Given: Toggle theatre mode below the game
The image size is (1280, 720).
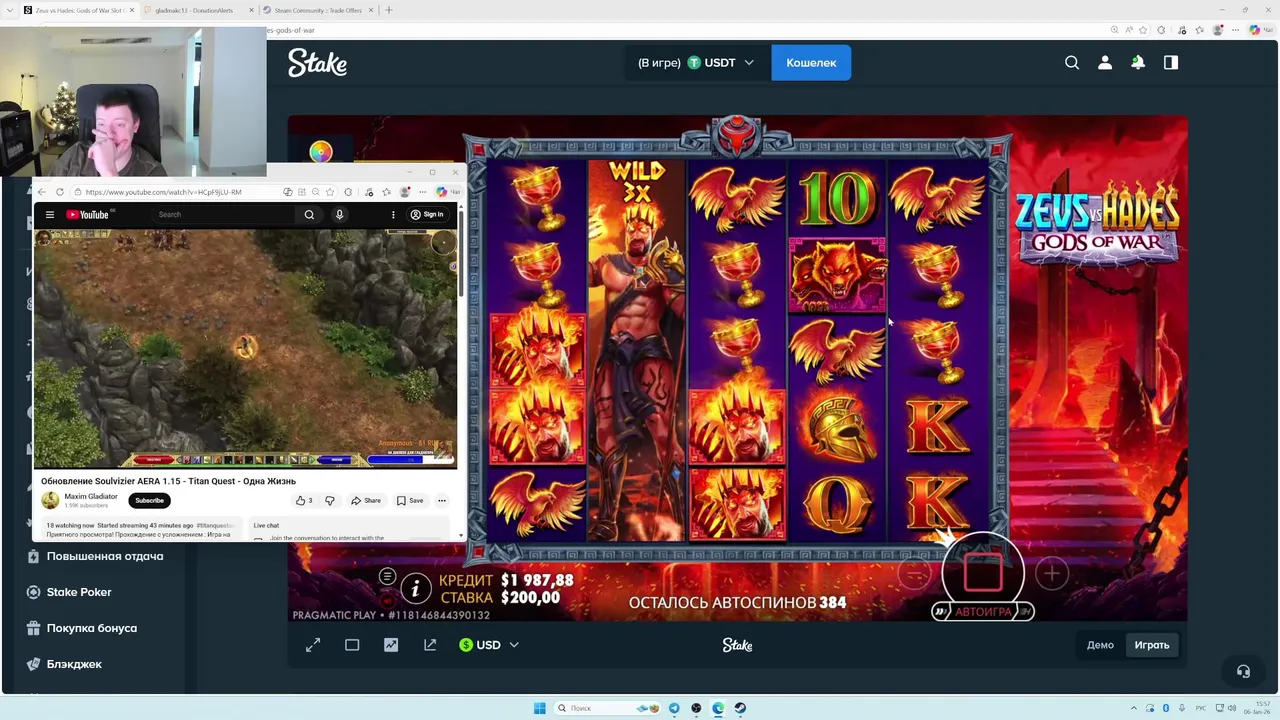Looking at the screenshot, I should click(352, 645).
